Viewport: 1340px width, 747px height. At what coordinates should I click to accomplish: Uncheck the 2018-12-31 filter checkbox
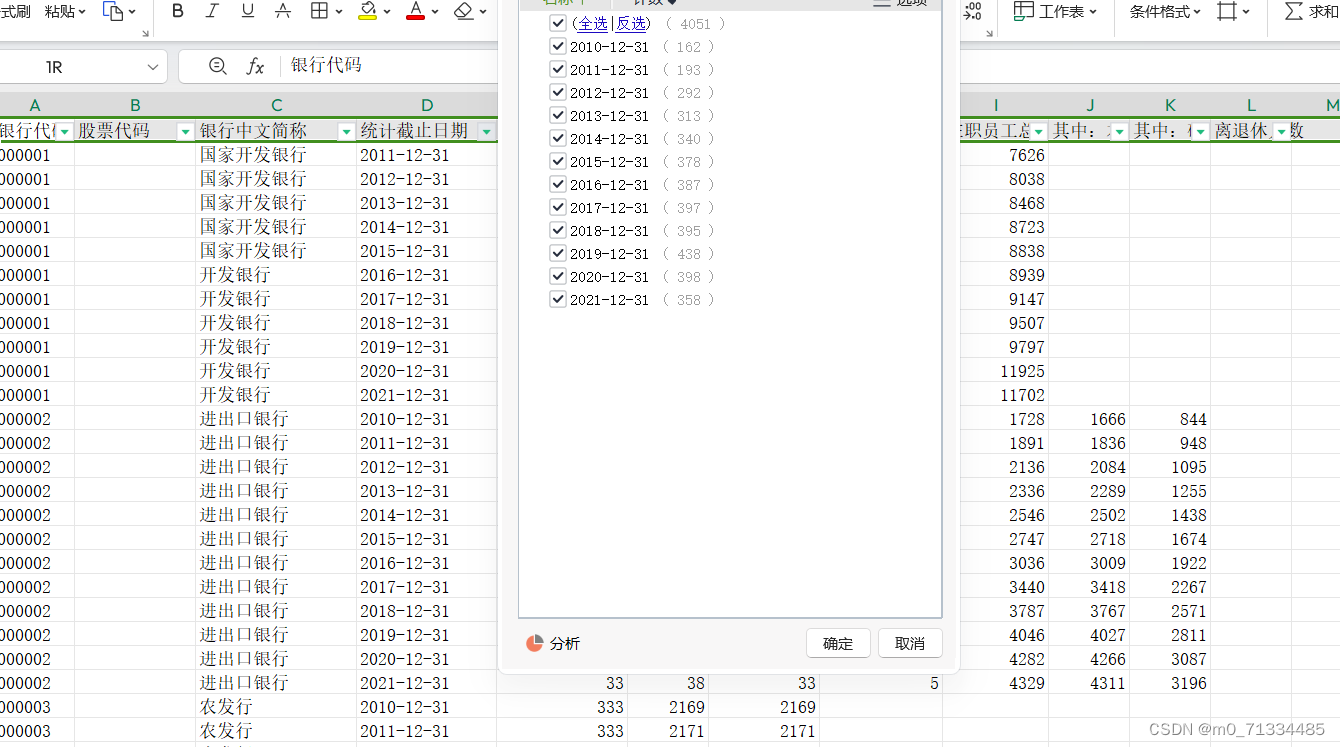coord(558,230)
